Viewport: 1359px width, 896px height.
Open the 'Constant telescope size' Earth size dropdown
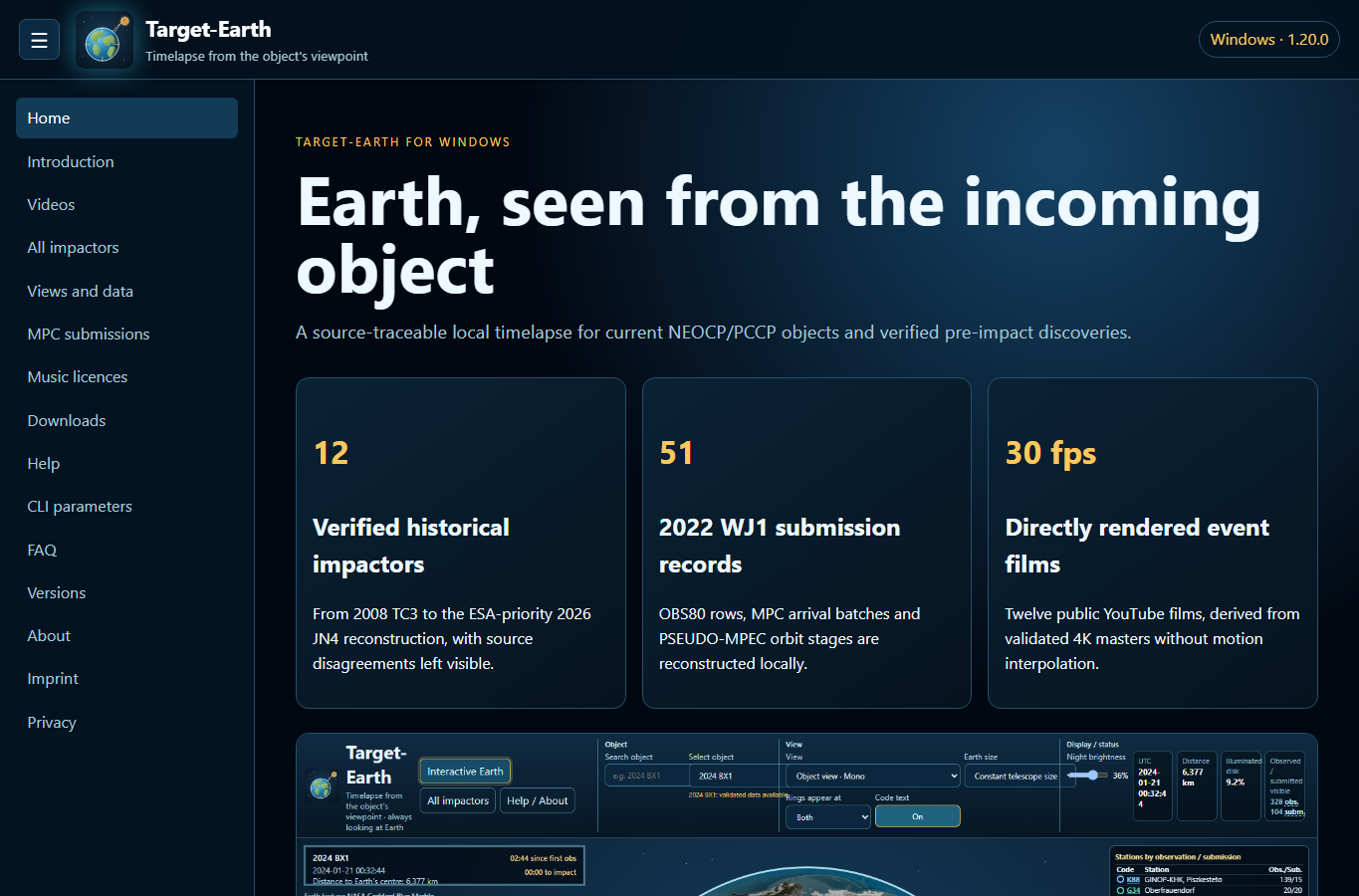1019,776
